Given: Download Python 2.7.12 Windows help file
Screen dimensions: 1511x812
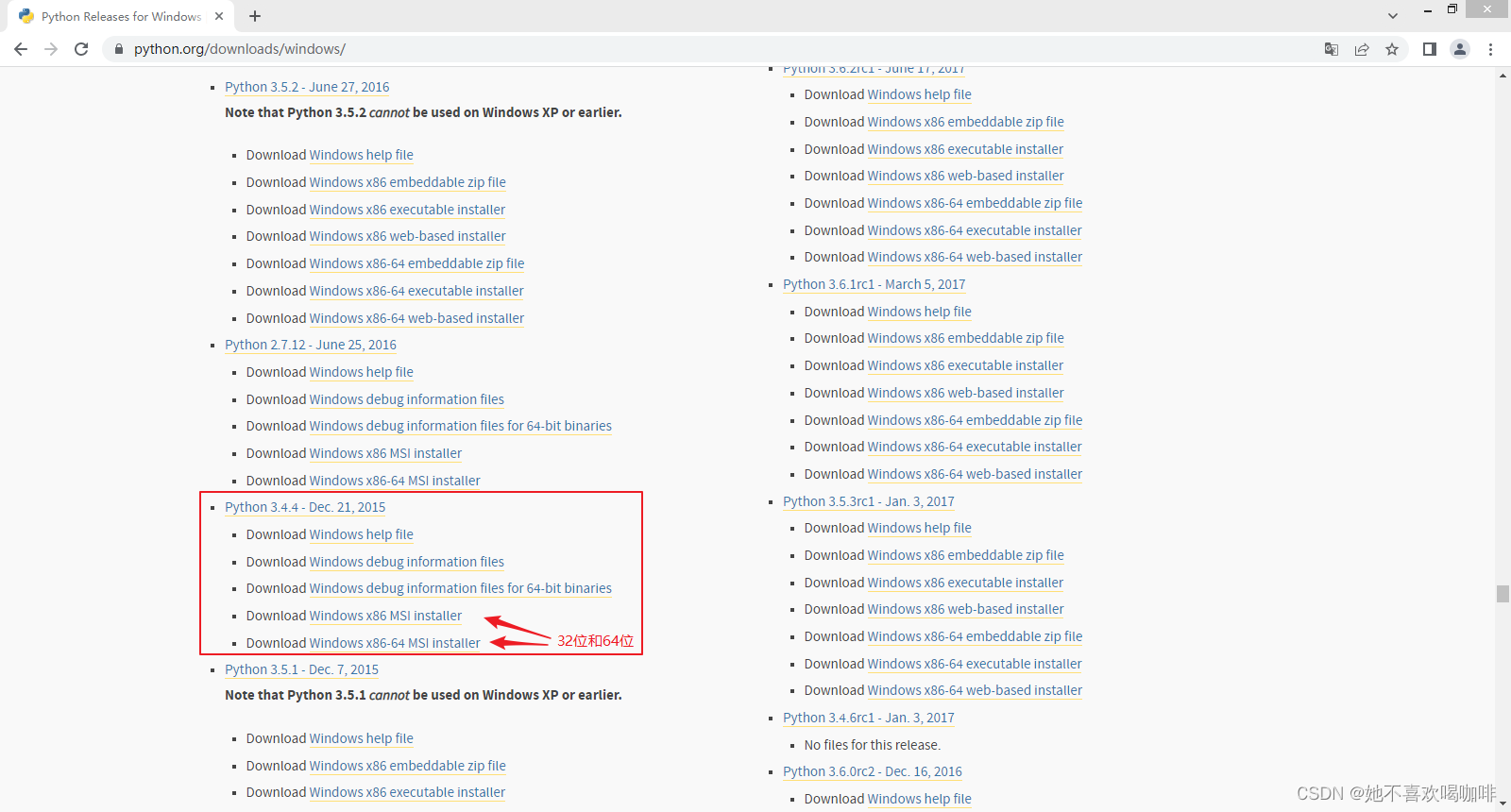Looking at the screenshot, I should point(362,372).
